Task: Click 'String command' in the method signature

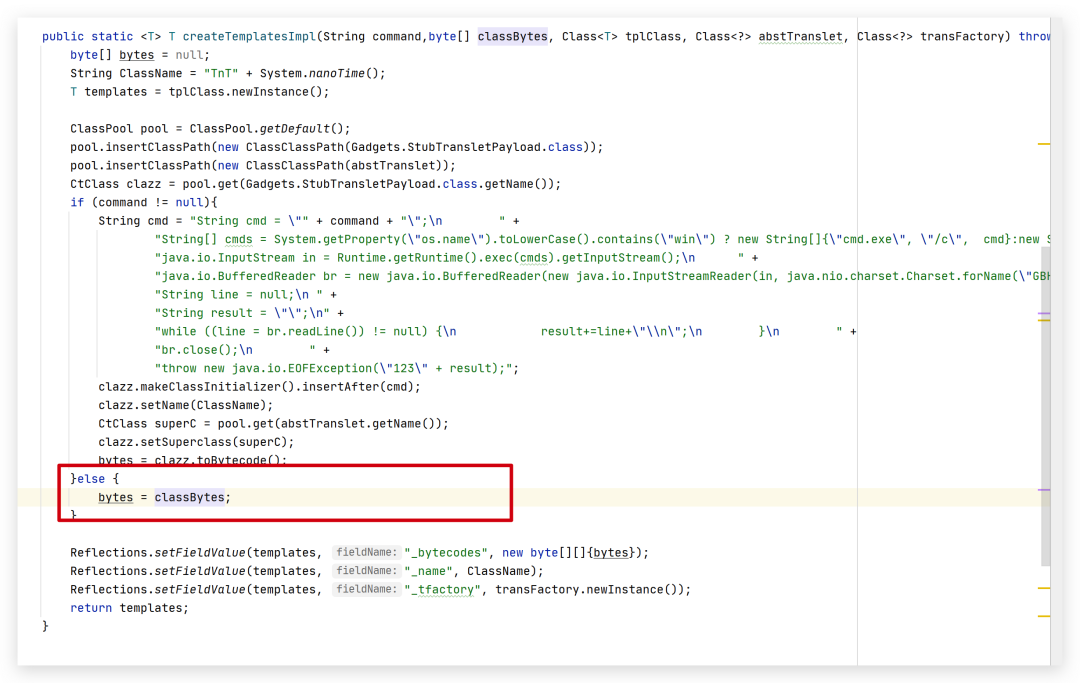Action: point(371,36)
